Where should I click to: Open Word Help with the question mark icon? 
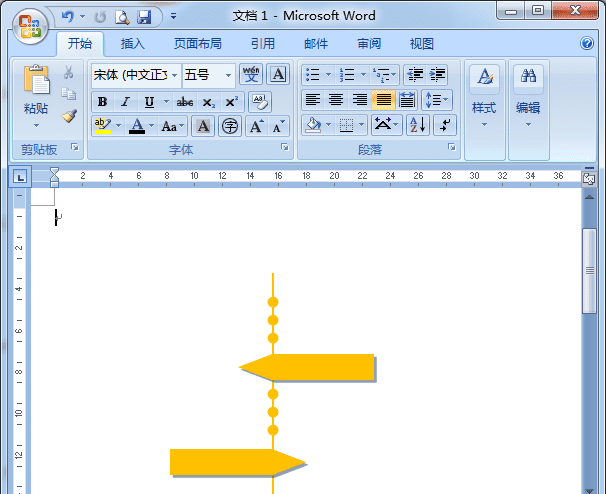coord(587,43)
